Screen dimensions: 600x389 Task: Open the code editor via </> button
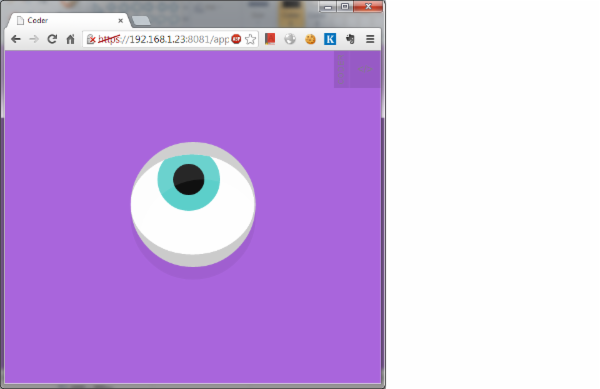coord(365,69)
